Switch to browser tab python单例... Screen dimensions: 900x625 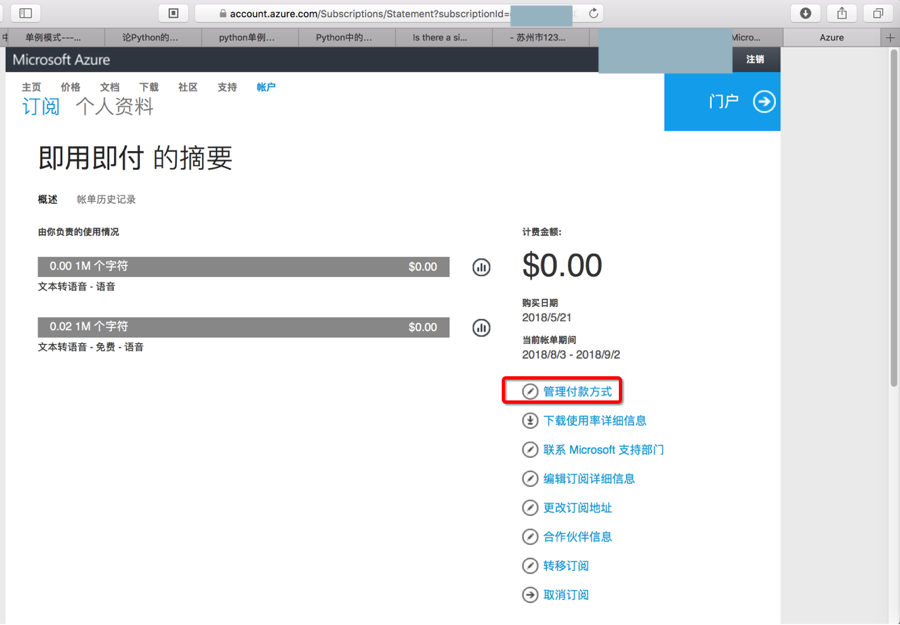(250, 37)
